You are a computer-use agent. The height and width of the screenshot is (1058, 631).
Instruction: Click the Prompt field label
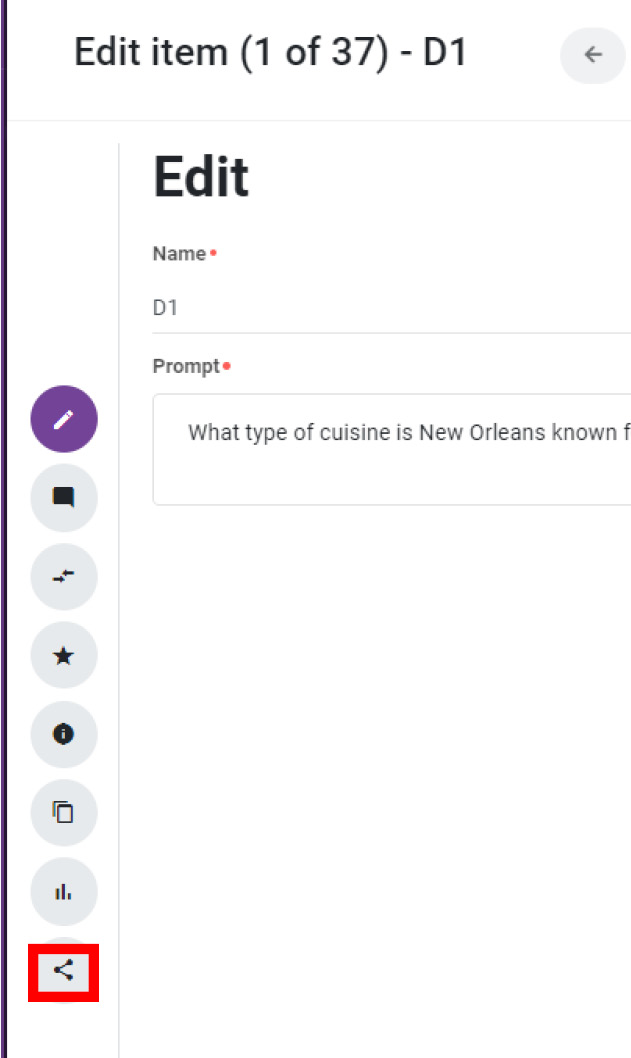coord(186,366)
